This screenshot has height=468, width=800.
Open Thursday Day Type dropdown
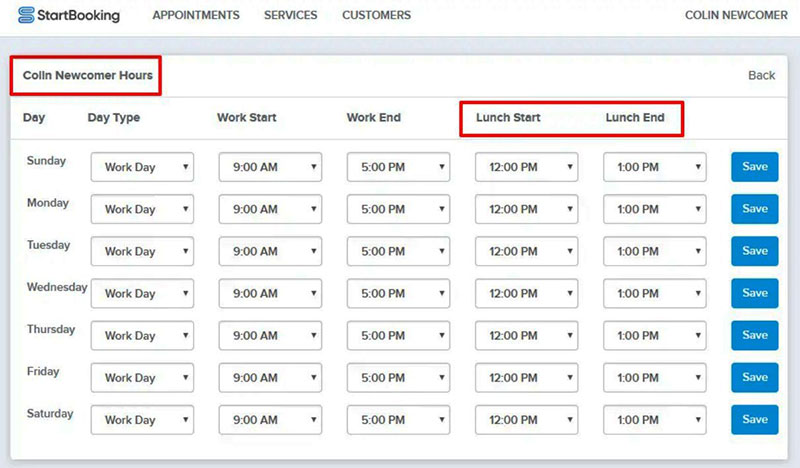pyautogui.click(x=142, y=335)
